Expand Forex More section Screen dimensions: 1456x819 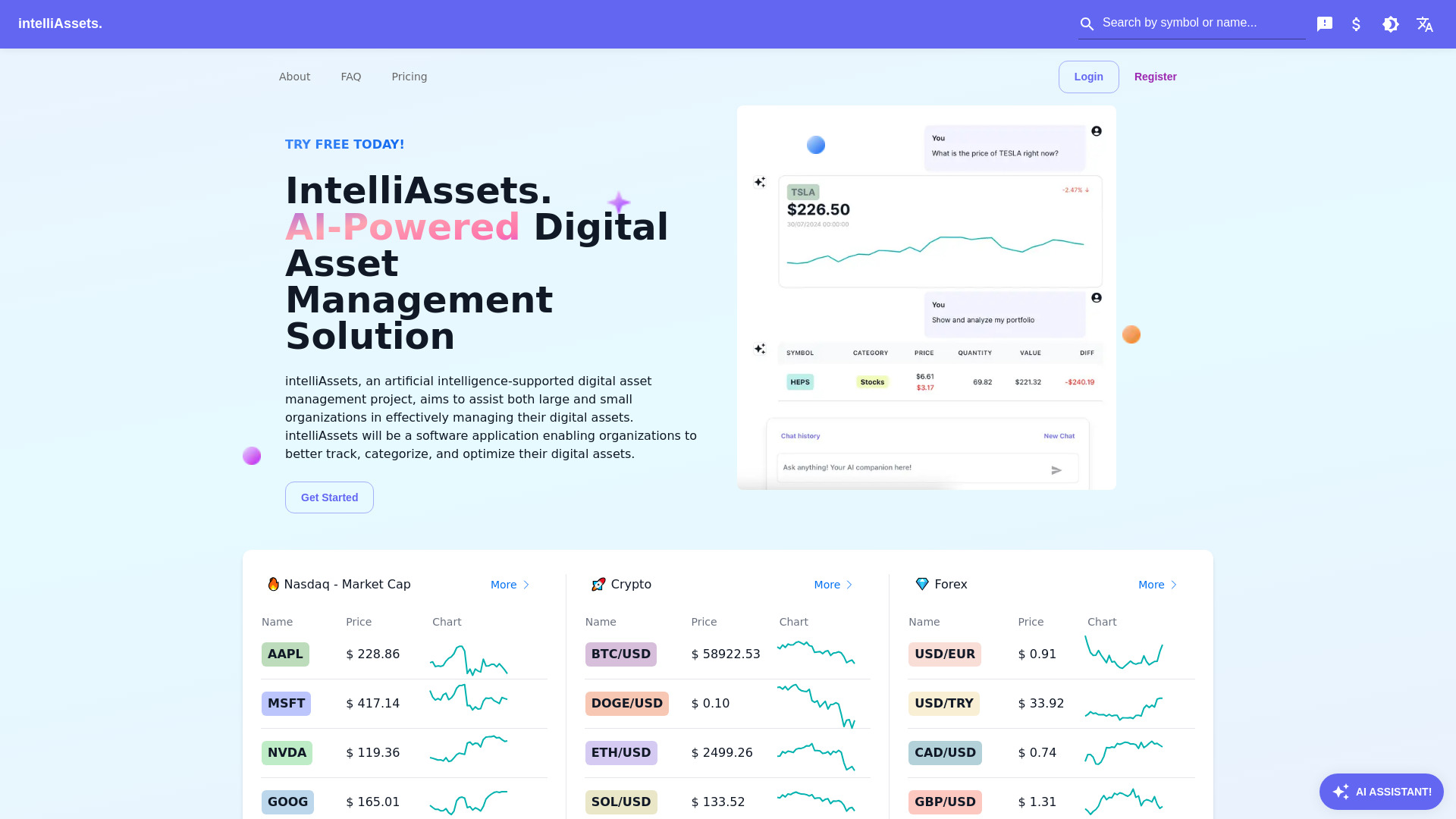pyautogui.click(x=1159, y=584)
